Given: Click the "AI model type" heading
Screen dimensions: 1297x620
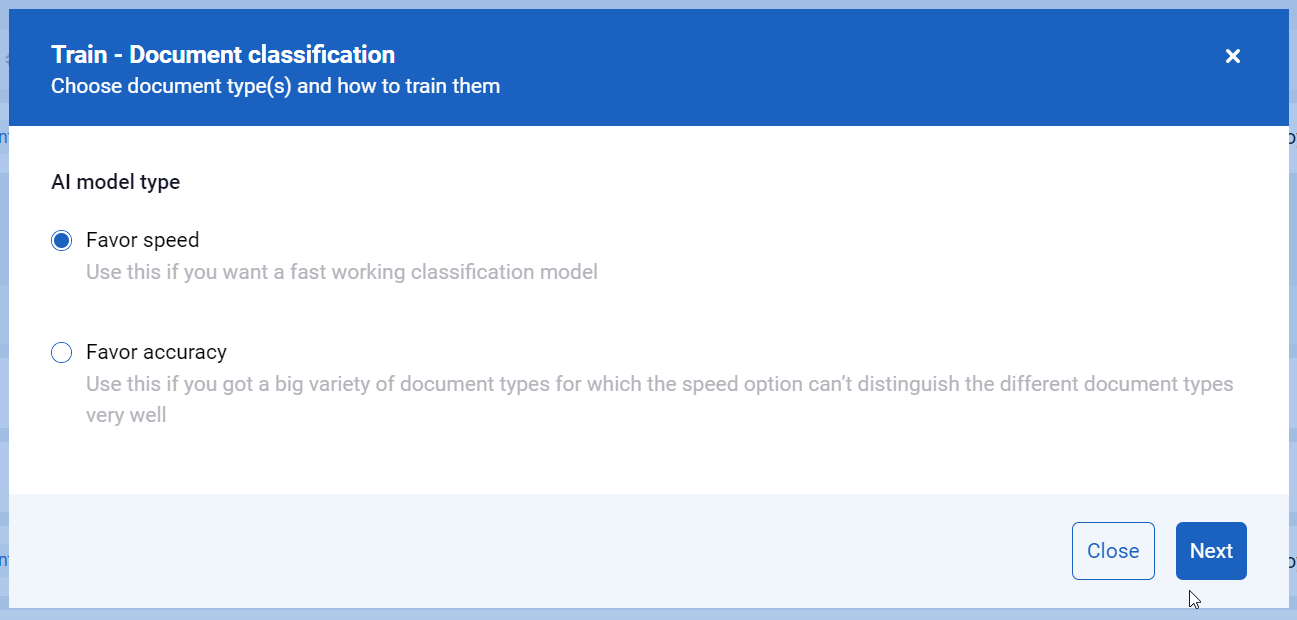Looking at the screenshot, I should pos(116,182).
